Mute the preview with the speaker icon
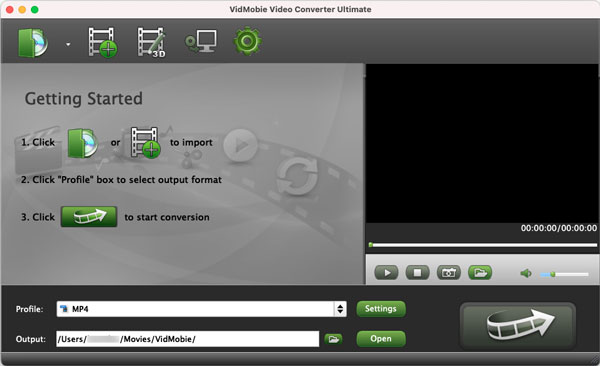 pos(526,273)
